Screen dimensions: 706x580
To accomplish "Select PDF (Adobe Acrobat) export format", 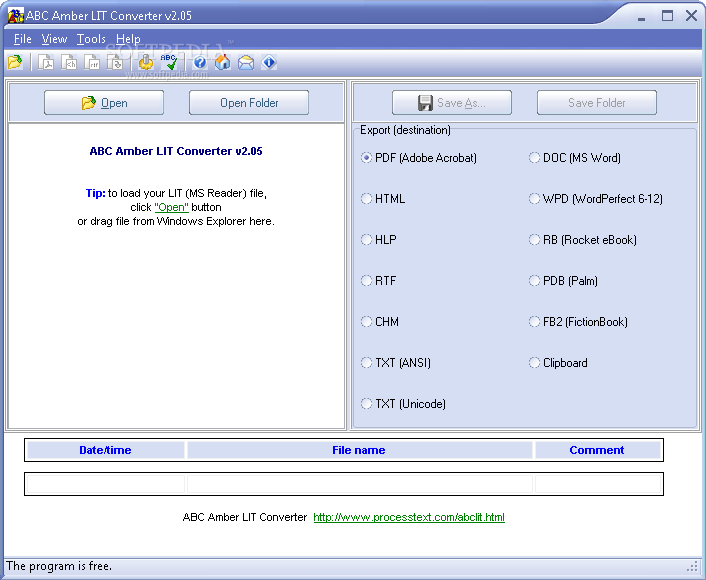I will pos(419,158).
